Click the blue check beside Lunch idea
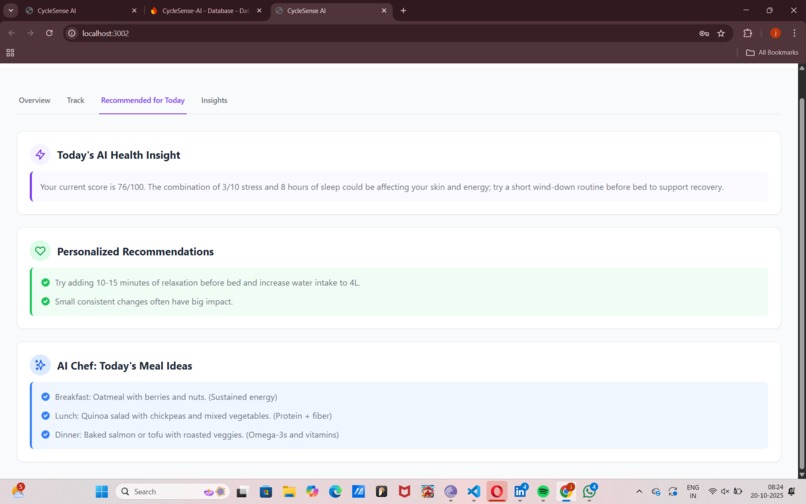This screenshot has width=806, height=504. [x=45, y=416]
